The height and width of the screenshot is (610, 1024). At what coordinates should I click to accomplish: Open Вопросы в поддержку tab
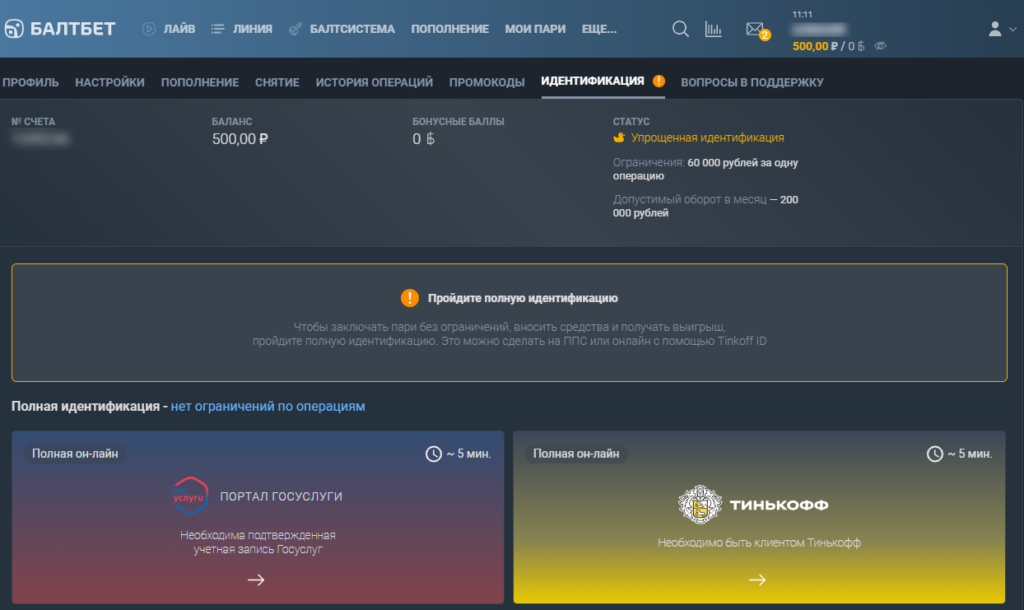coord(752,82)
